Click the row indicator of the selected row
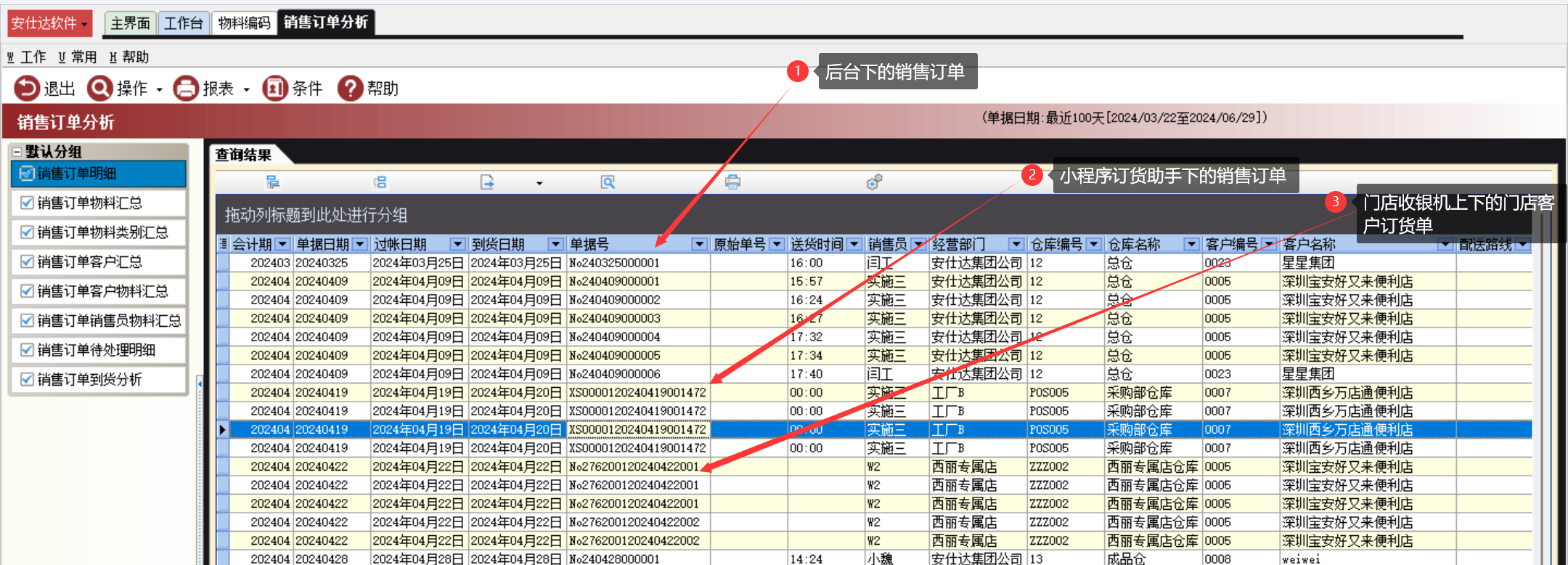1568x565 pixels. (x=223, y=430)
